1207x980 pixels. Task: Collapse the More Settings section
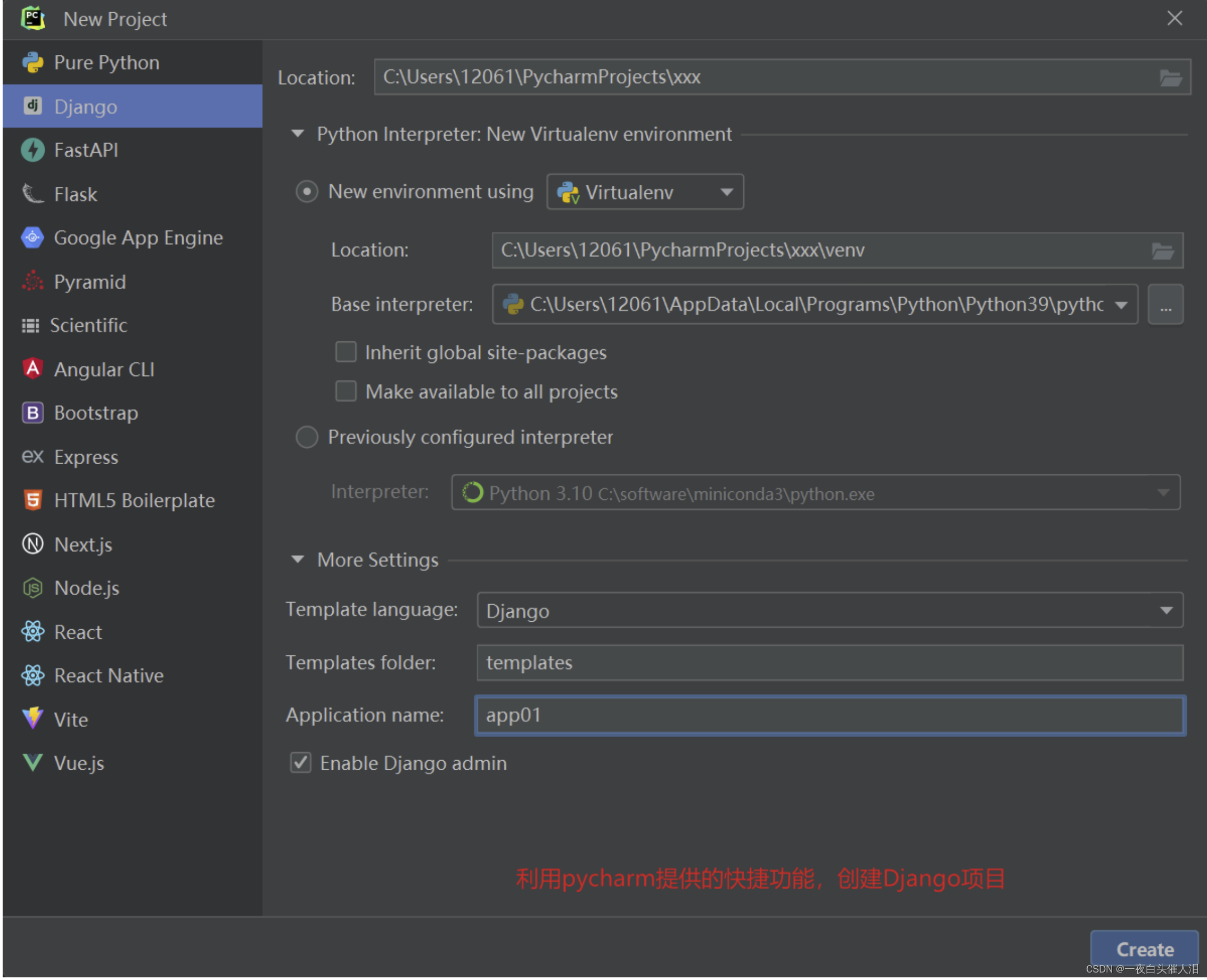point(298,560)
